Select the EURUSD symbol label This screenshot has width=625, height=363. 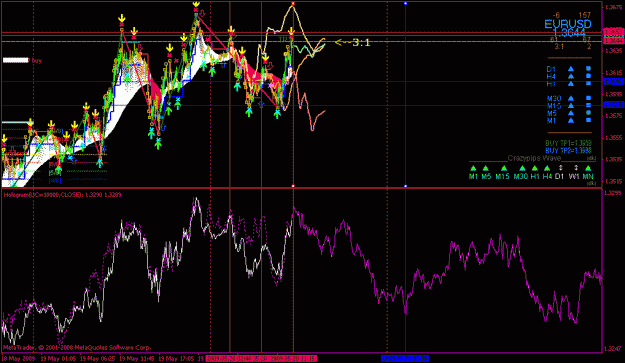tap(568, 24)
